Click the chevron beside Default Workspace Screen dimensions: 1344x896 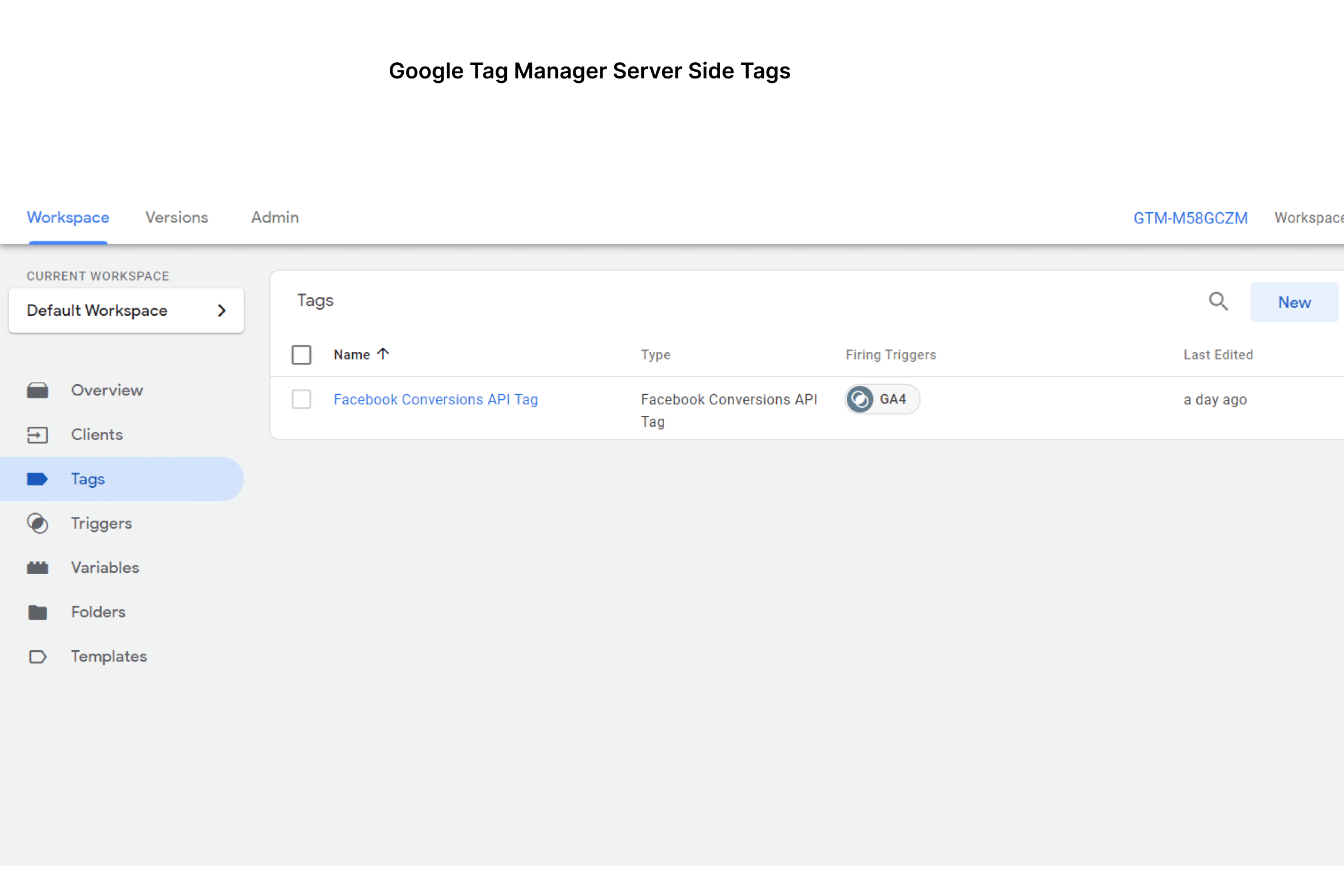click(x=222, y=310)
